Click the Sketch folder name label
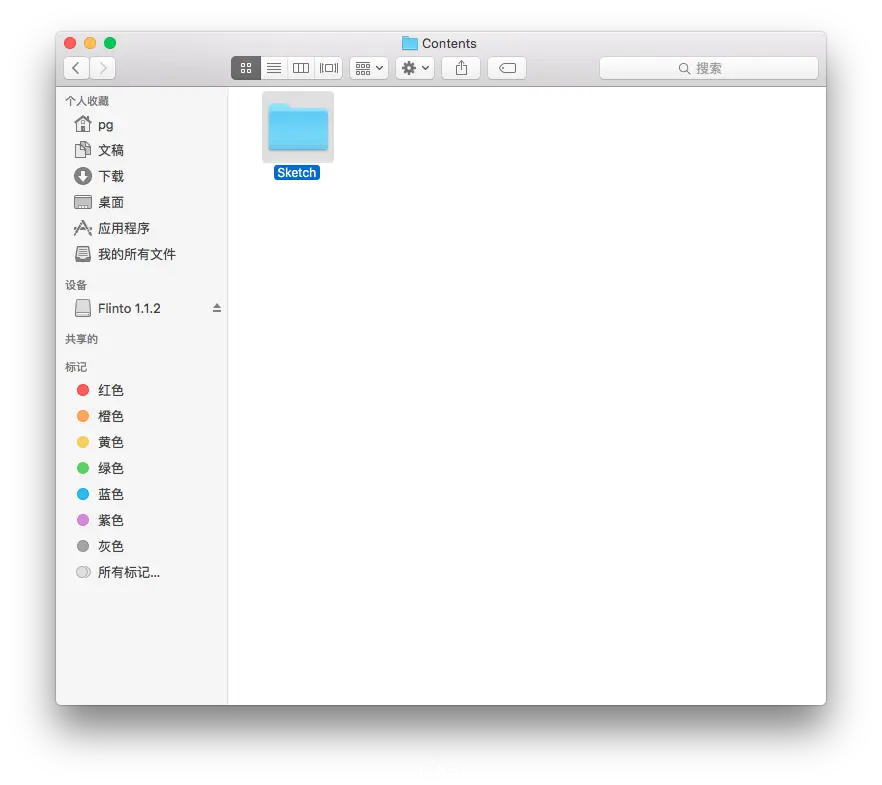Viewport: 882px width, 785px height. click(x=297, y=173)
